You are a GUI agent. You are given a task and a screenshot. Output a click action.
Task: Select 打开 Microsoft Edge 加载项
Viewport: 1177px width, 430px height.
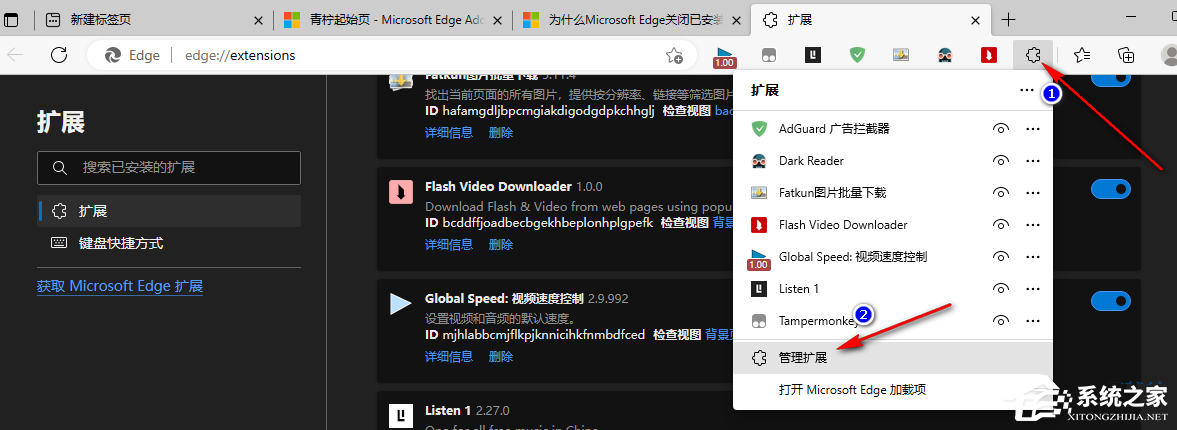(x=893, y=390)
